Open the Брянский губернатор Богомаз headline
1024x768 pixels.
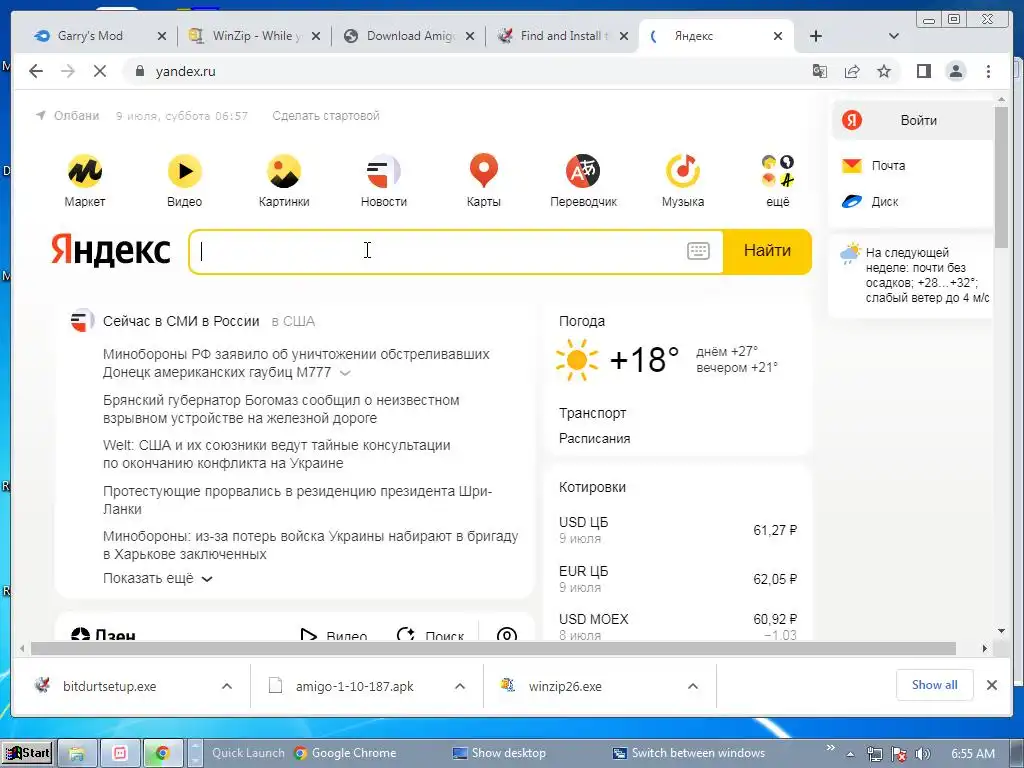281,409
